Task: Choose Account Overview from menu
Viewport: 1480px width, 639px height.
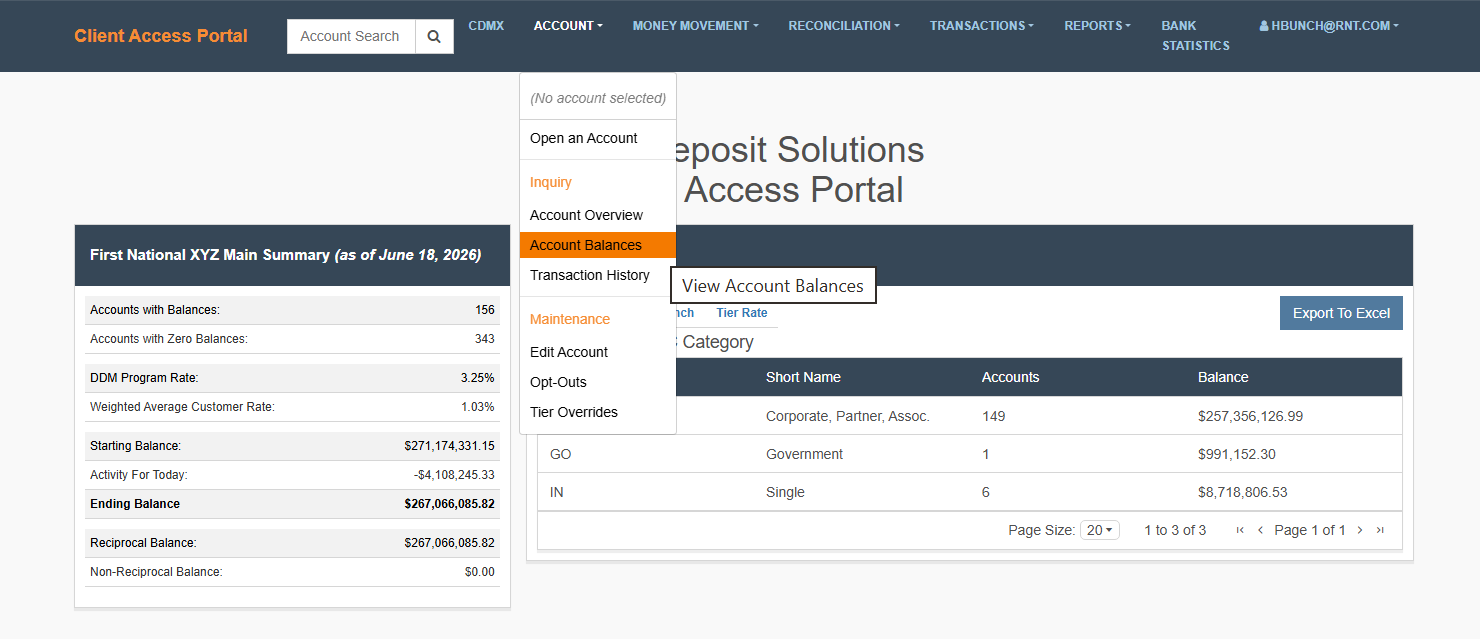Action: coord(598,215)
